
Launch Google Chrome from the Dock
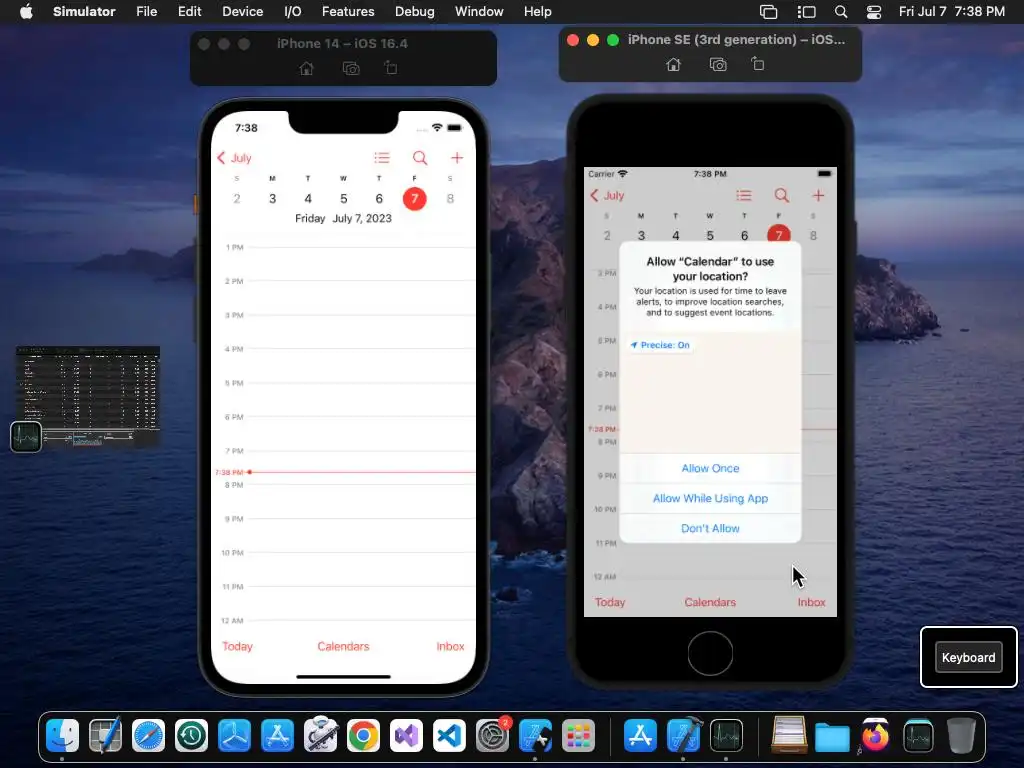pyautogui.click(x=363, y=736)
